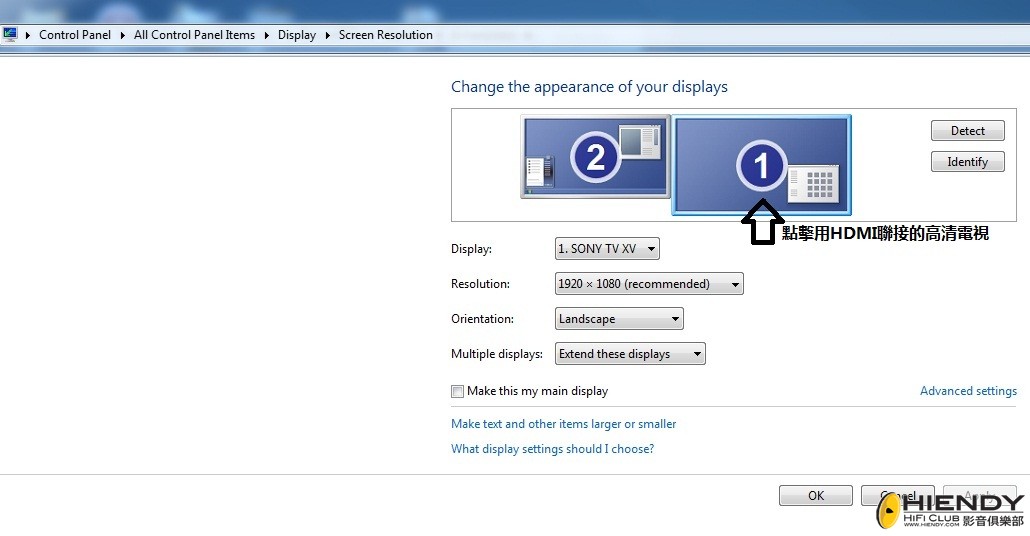Click the Control Panel icon in address bar

(10, 35)
